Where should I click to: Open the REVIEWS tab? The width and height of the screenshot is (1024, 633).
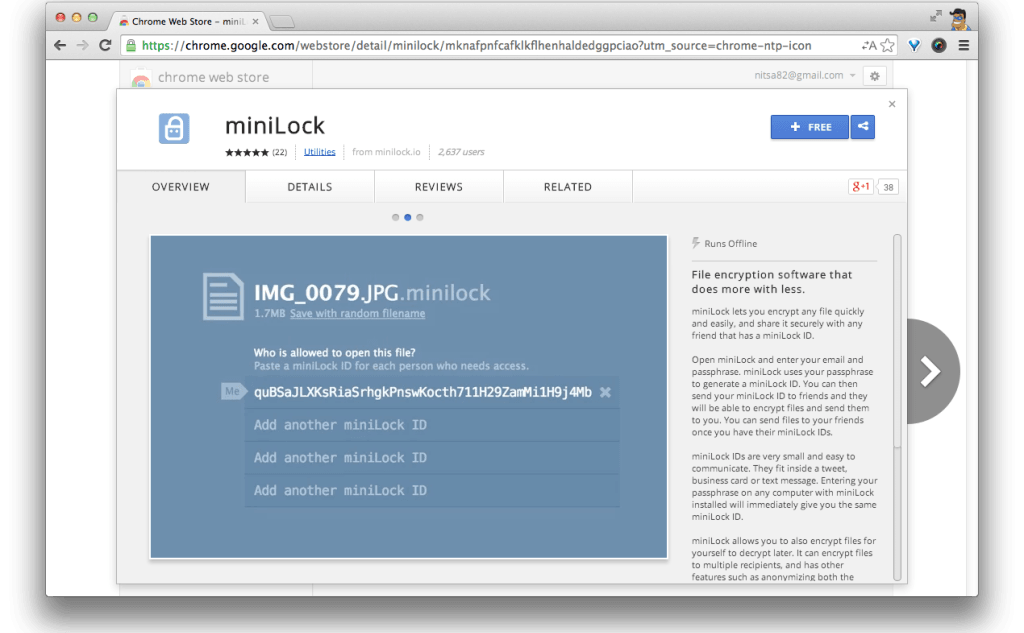[x=437, y=186]
